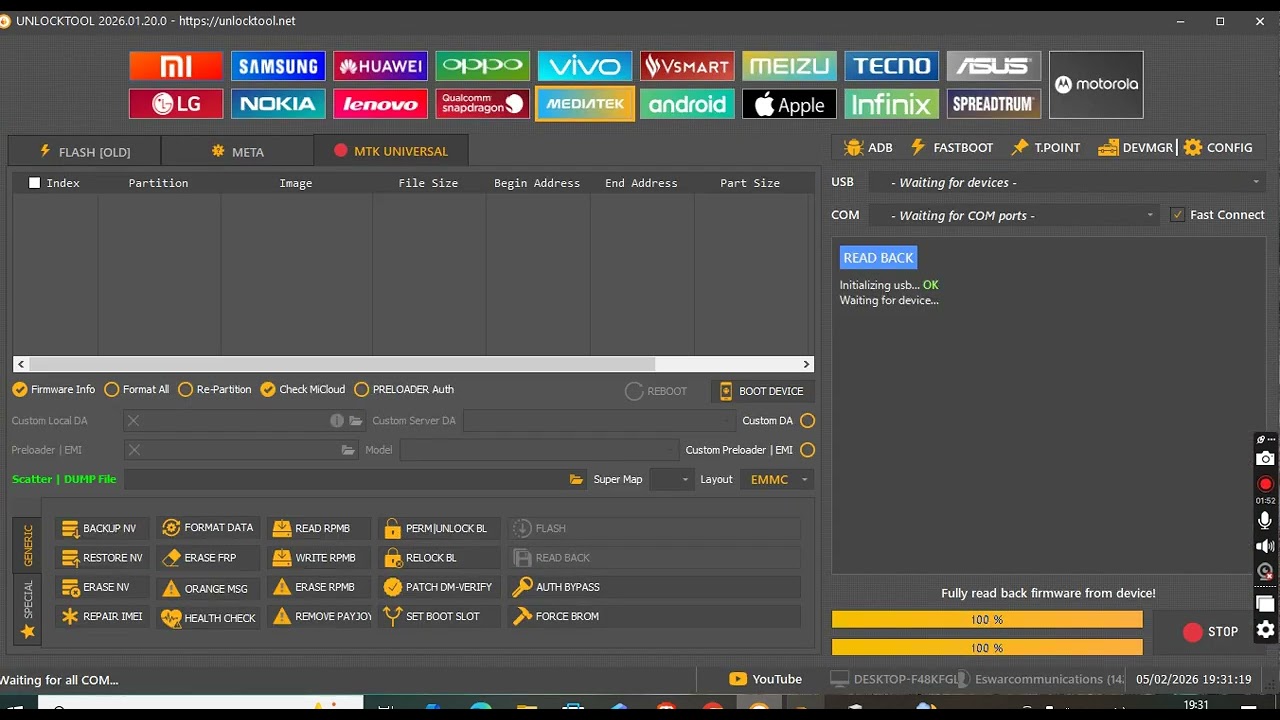Open the COM ports dropdown
The height and width of the screenshot is (720, 1280).
coord(1012,215)
